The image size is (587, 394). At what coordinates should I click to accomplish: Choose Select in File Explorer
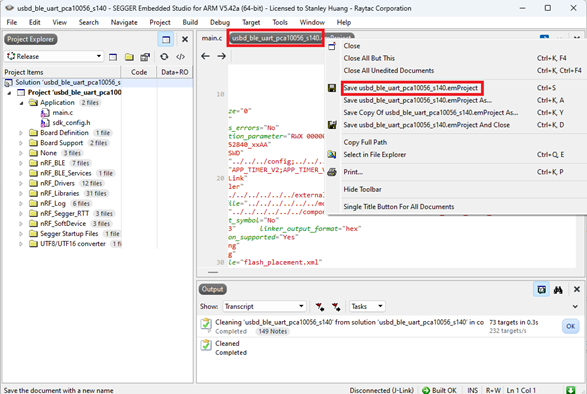pos(375,155)
